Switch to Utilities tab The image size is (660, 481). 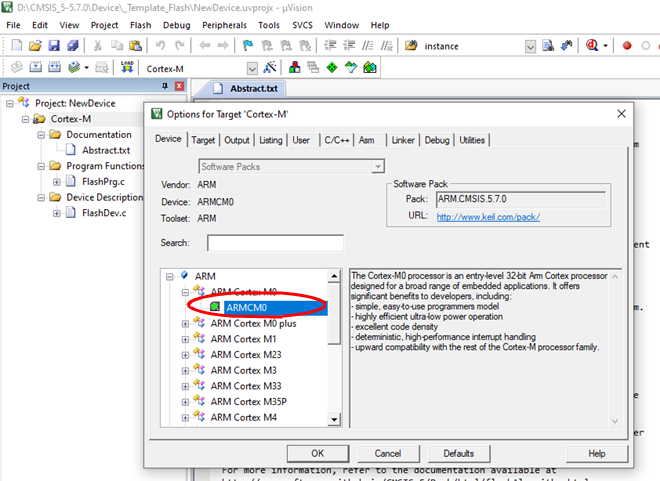[472, 140]
